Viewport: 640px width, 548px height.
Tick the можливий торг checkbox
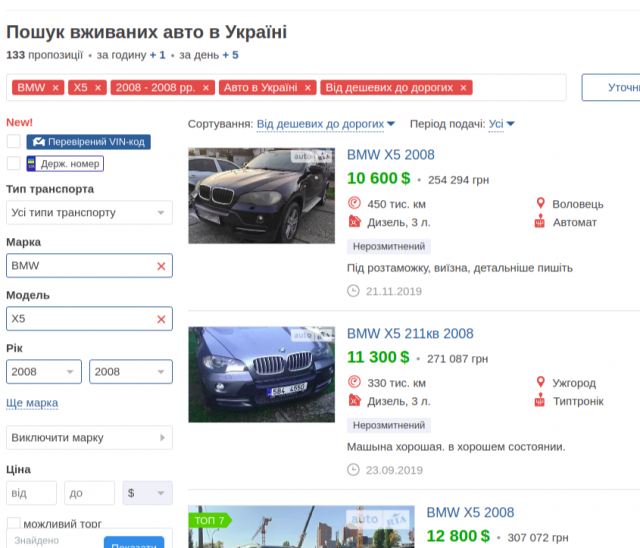pos(14,524)
